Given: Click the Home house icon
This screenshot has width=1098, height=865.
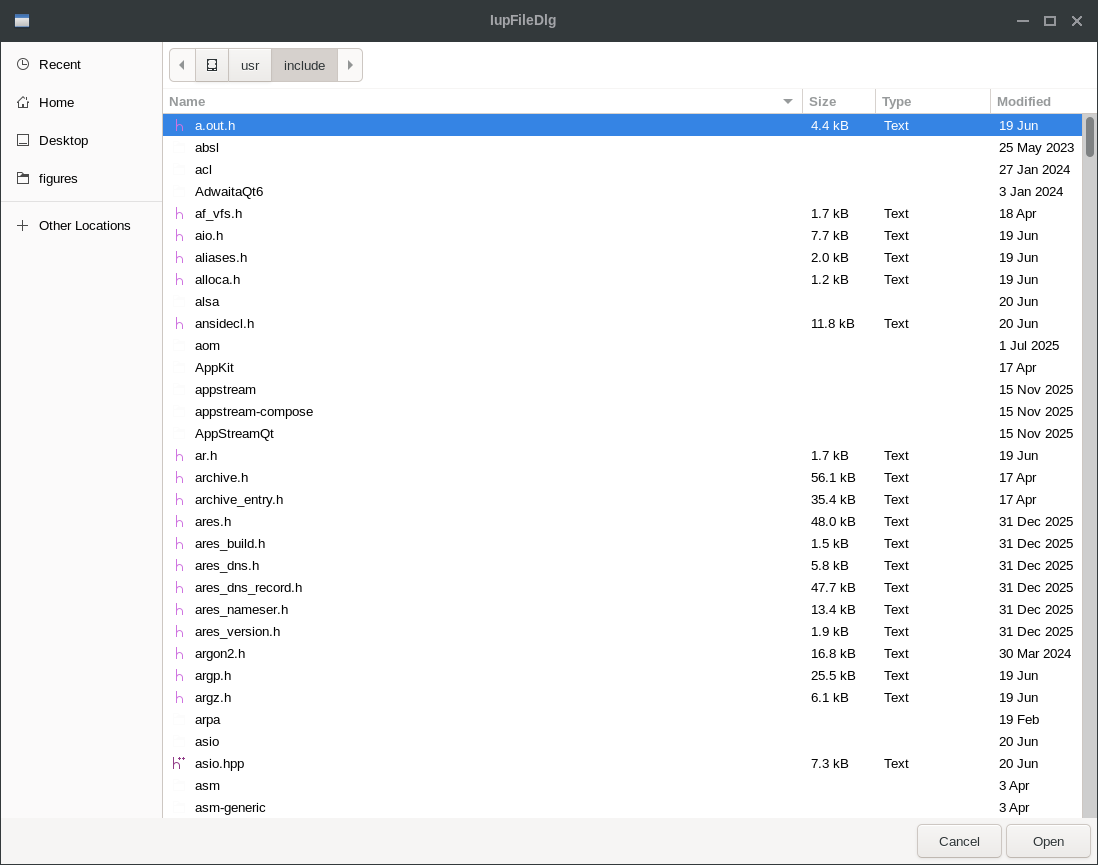Looking at the screenshot, I should pos(23,102).
